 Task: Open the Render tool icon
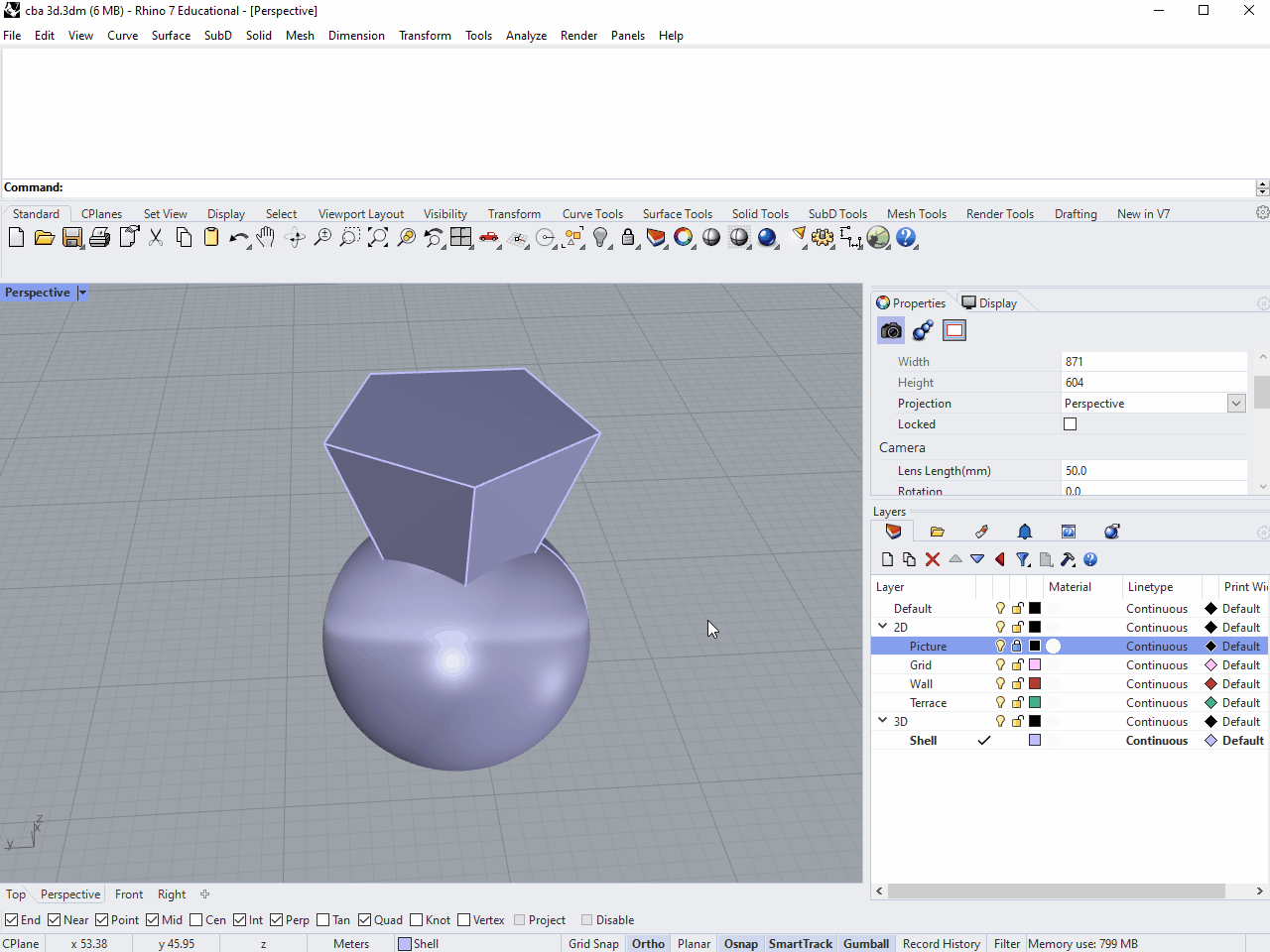click(x=768, y=238)
